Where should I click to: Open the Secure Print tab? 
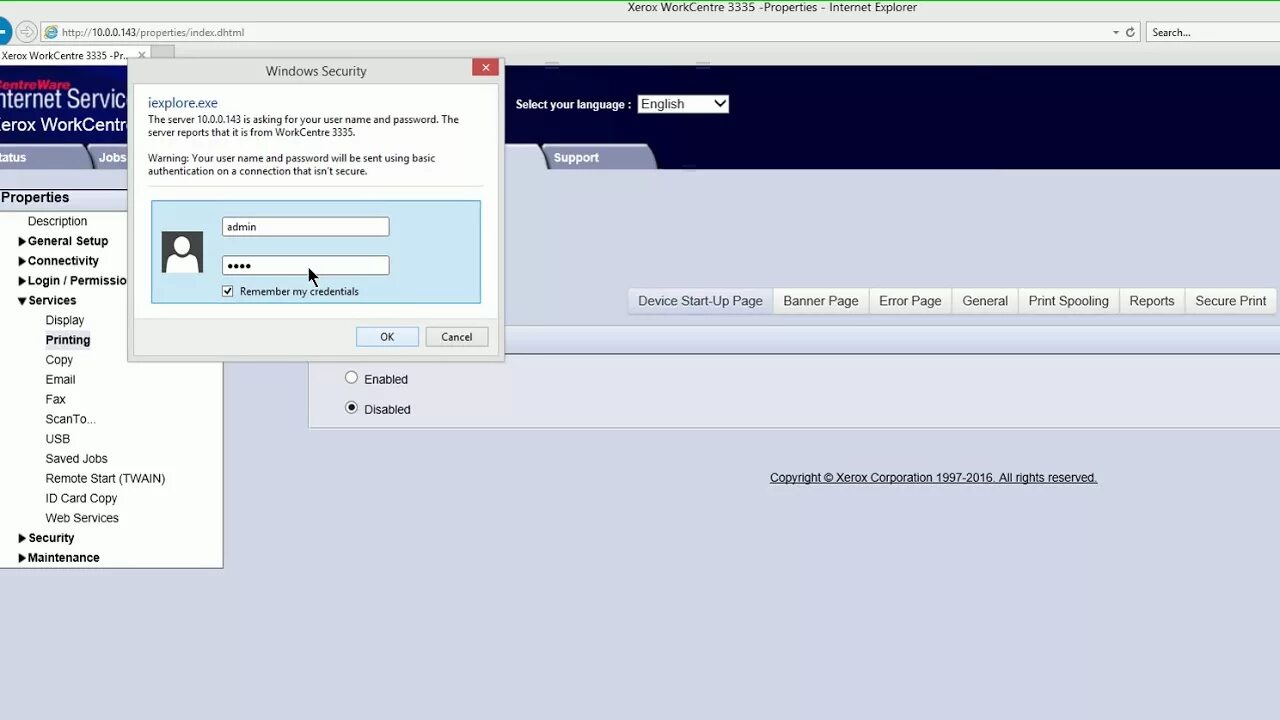pos(1231,301)
